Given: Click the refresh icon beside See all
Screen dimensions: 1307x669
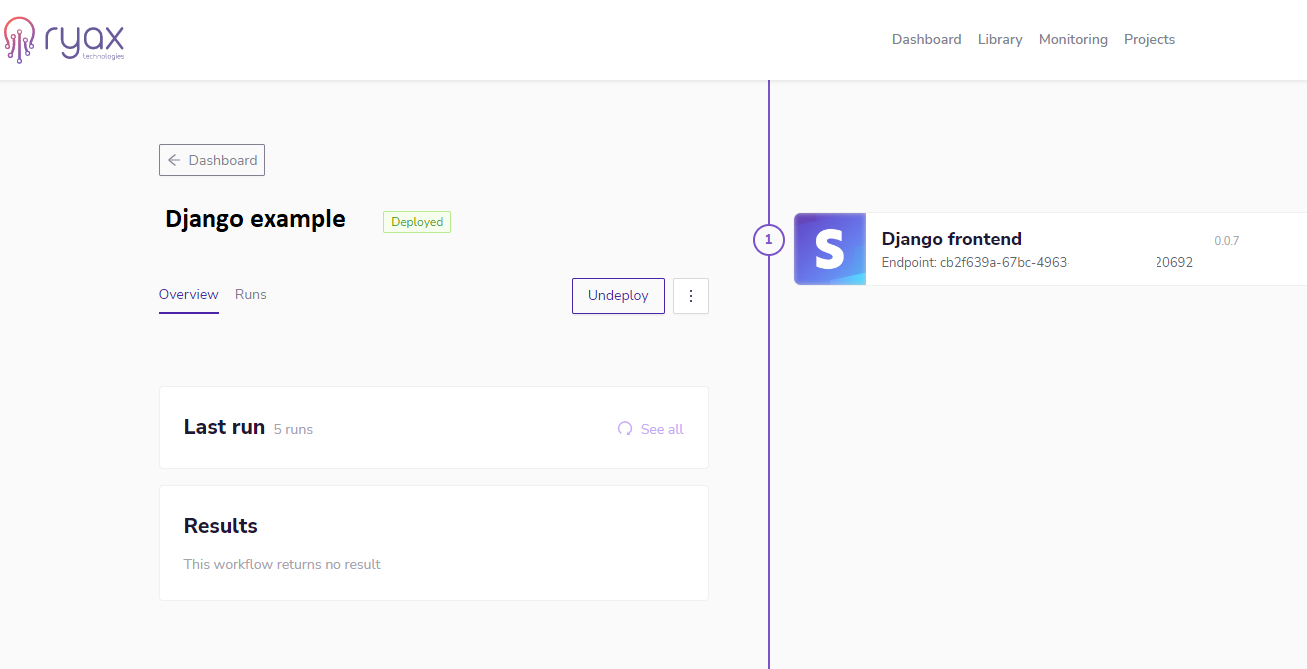Looking at the screenshot, I should pos(625,429).
